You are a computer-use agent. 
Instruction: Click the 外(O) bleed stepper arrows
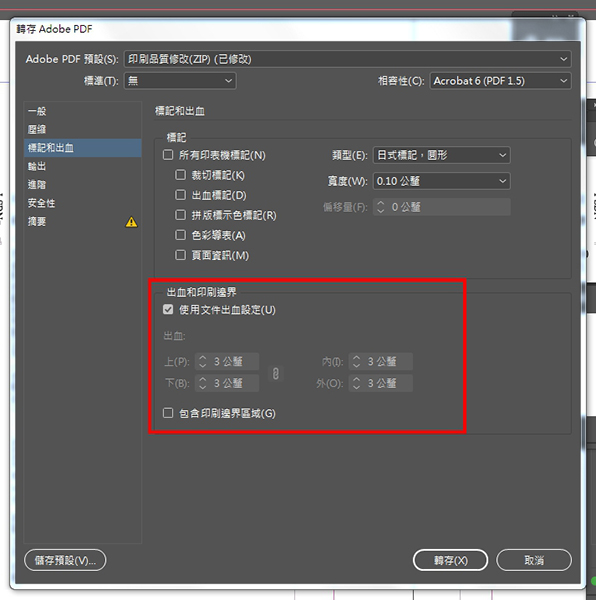point(356,383)
